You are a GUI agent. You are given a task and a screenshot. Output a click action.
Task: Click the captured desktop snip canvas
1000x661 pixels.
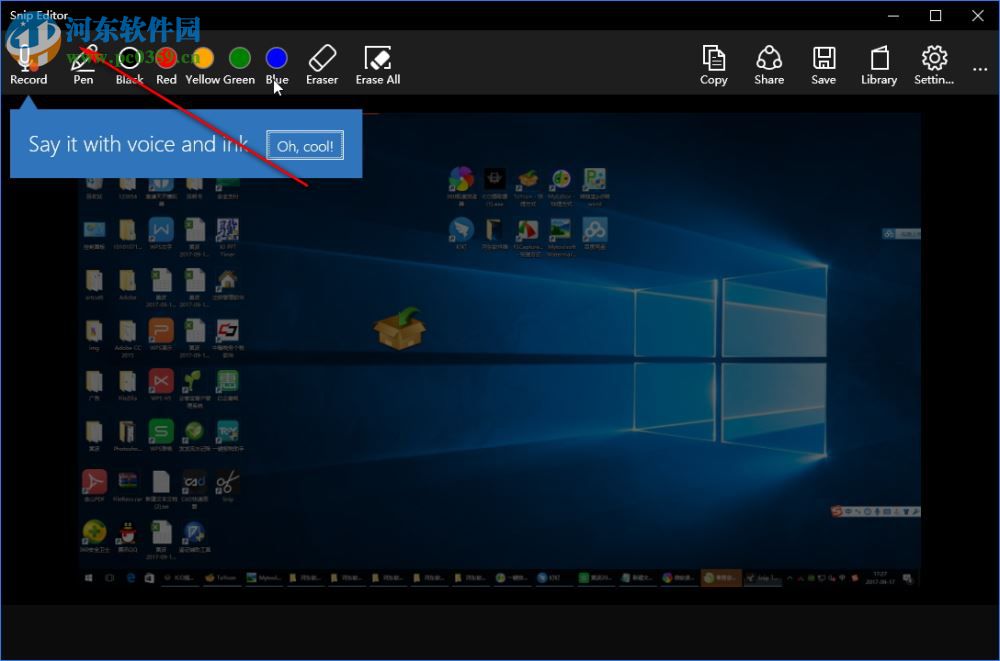coord(499,350)
